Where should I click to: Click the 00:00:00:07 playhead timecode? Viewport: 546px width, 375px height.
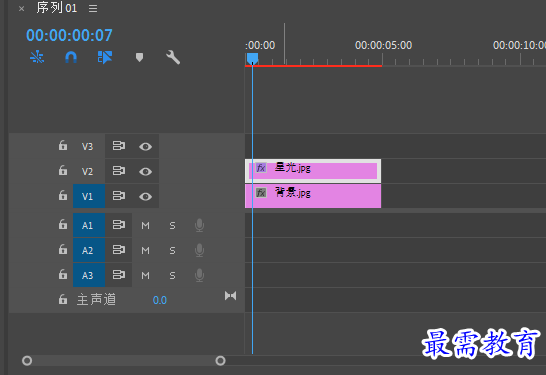point(69,35)
